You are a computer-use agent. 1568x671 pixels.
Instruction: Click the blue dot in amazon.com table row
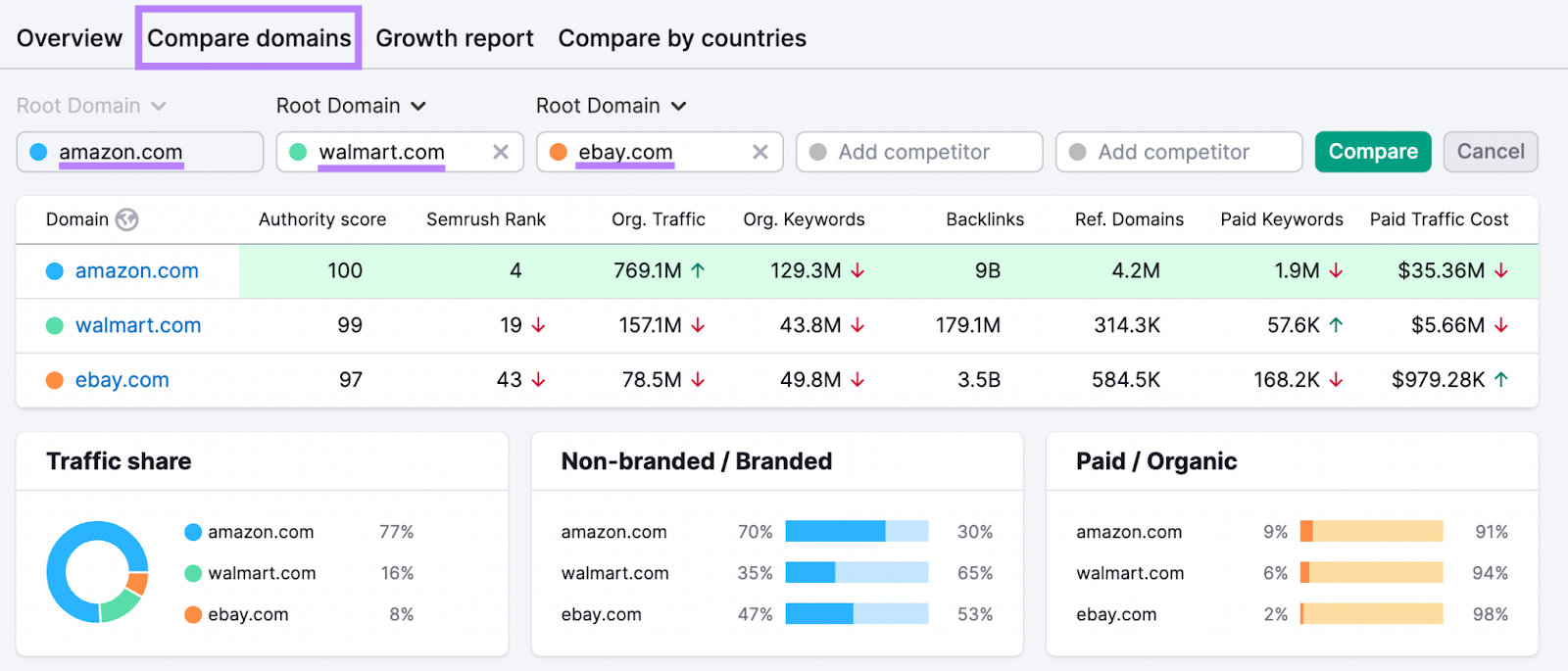point(55,271)
